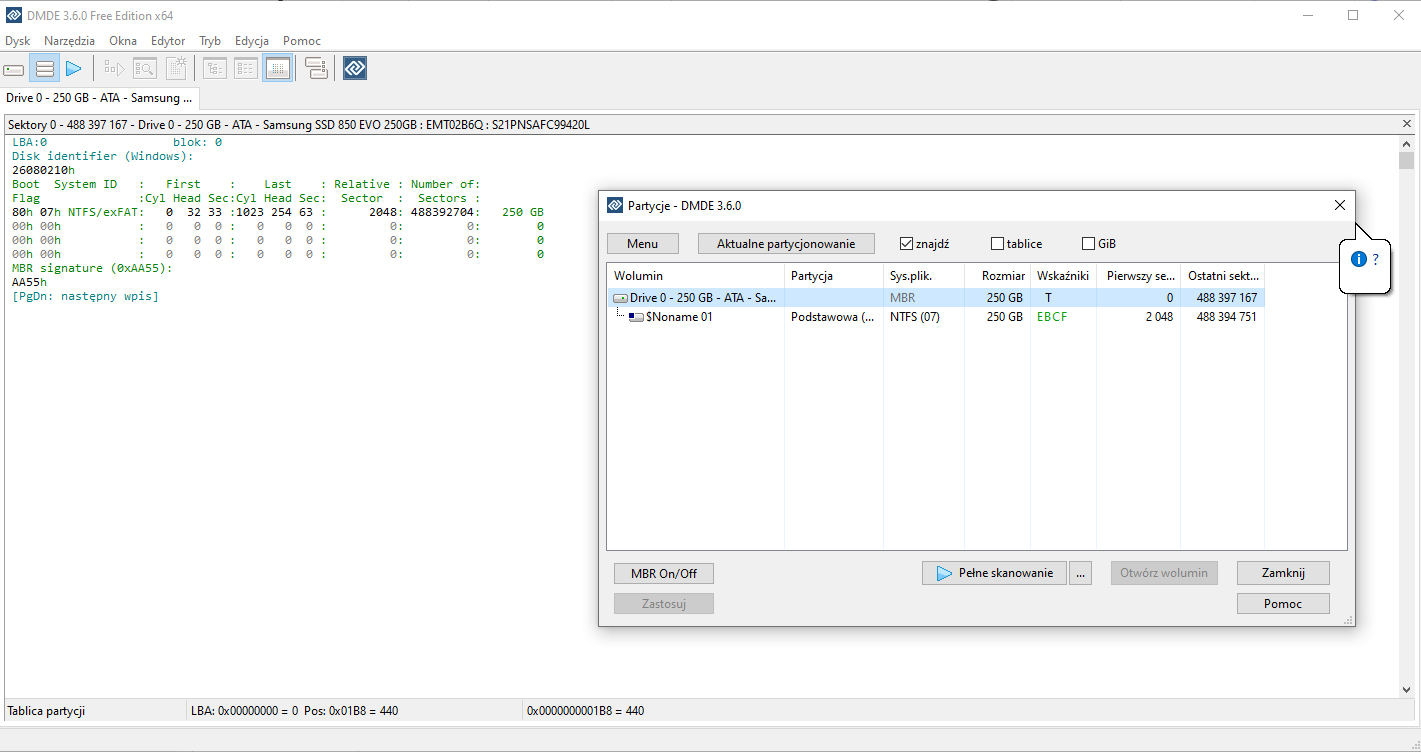Viewport: 1421px width, 752px height.
Task: Click Aktualne partycjonowanie button
Action: coord(786,244)
